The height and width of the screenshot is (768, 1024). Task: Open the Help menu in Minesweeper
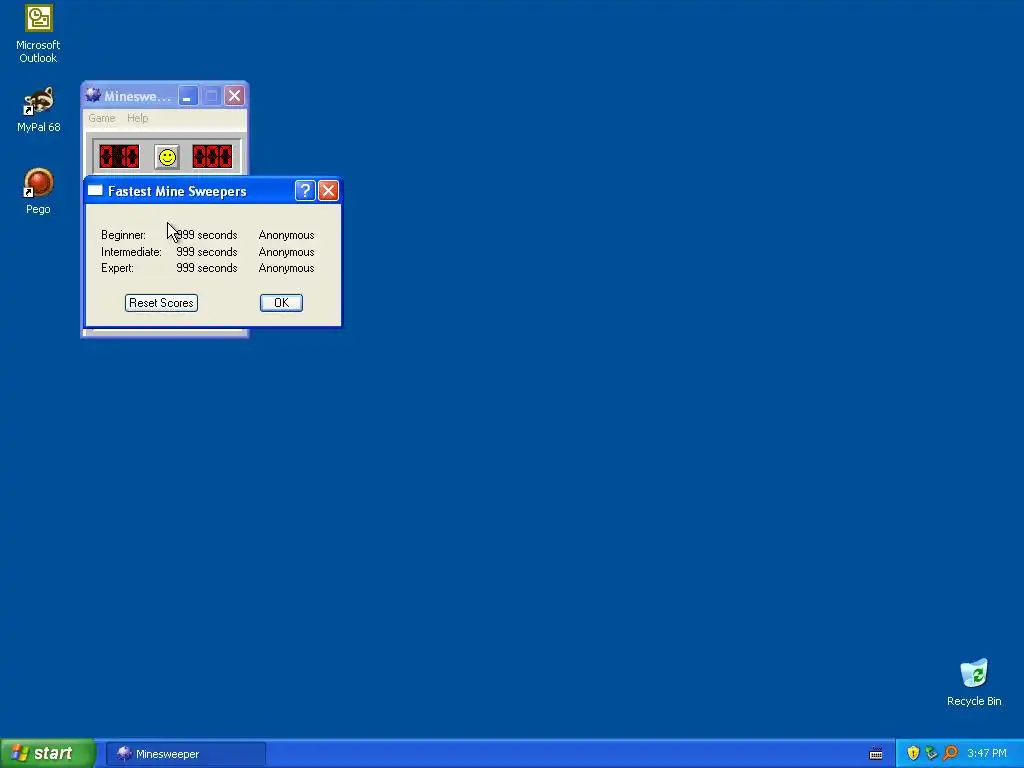point(137,118)
